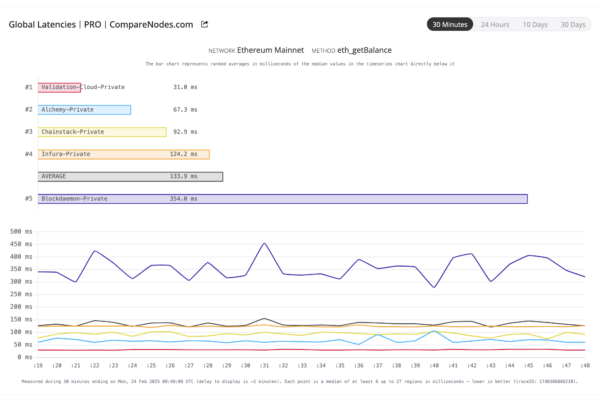Click the 0 ms y-axis label
The height and width of the screenshot is (400, 600).
tap(25, 357)
